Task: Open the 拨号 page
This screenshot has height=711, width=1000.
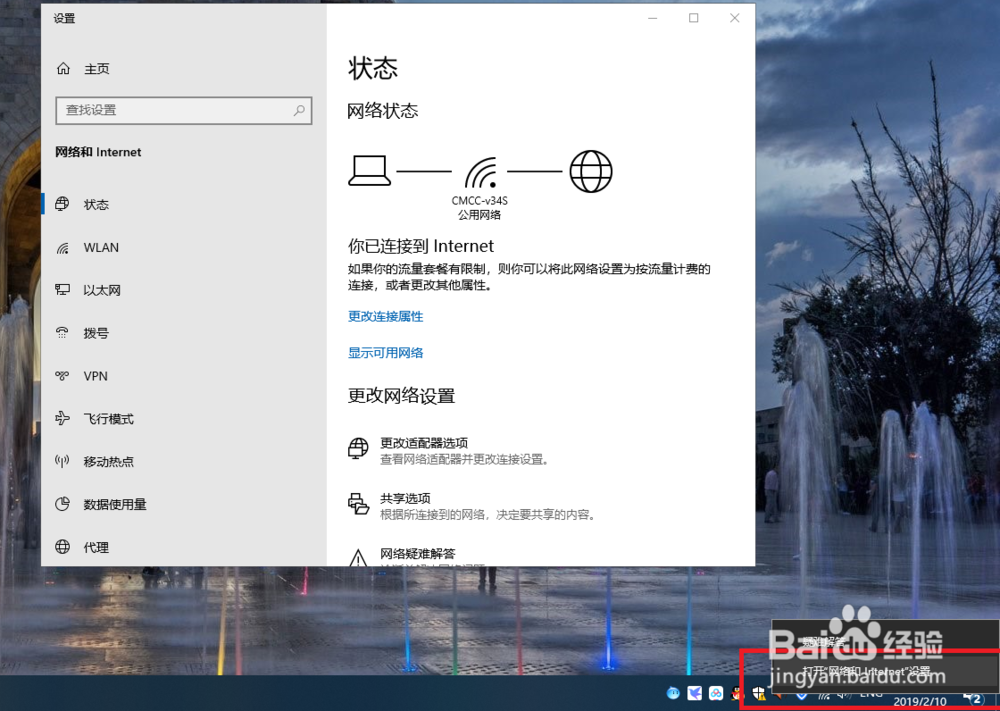Action: [184, 333]
